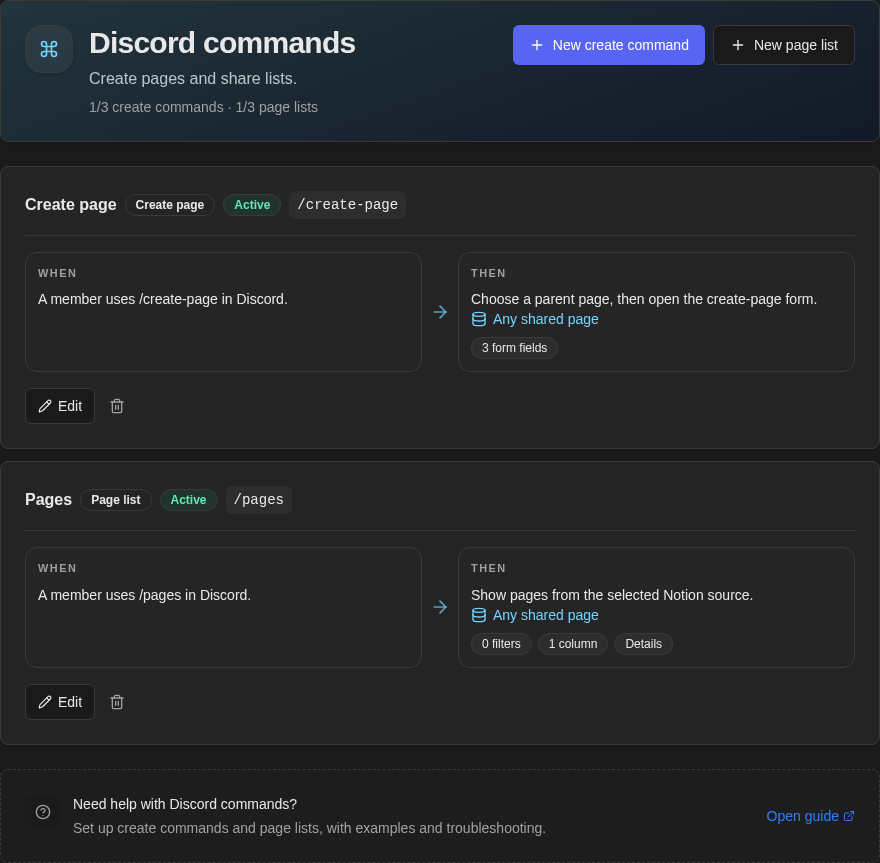Image resolution: width=880 pixels, height=863 pixels.
Task: Delete the Pages command with trash icon
Action: (x=117, y=702)
